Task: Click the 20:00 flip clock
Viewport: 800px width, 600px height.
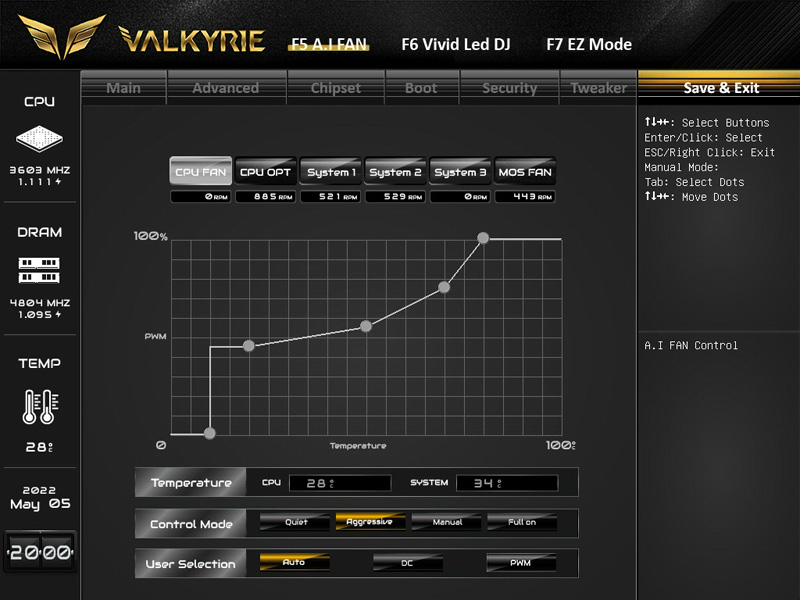Action: 40,552
